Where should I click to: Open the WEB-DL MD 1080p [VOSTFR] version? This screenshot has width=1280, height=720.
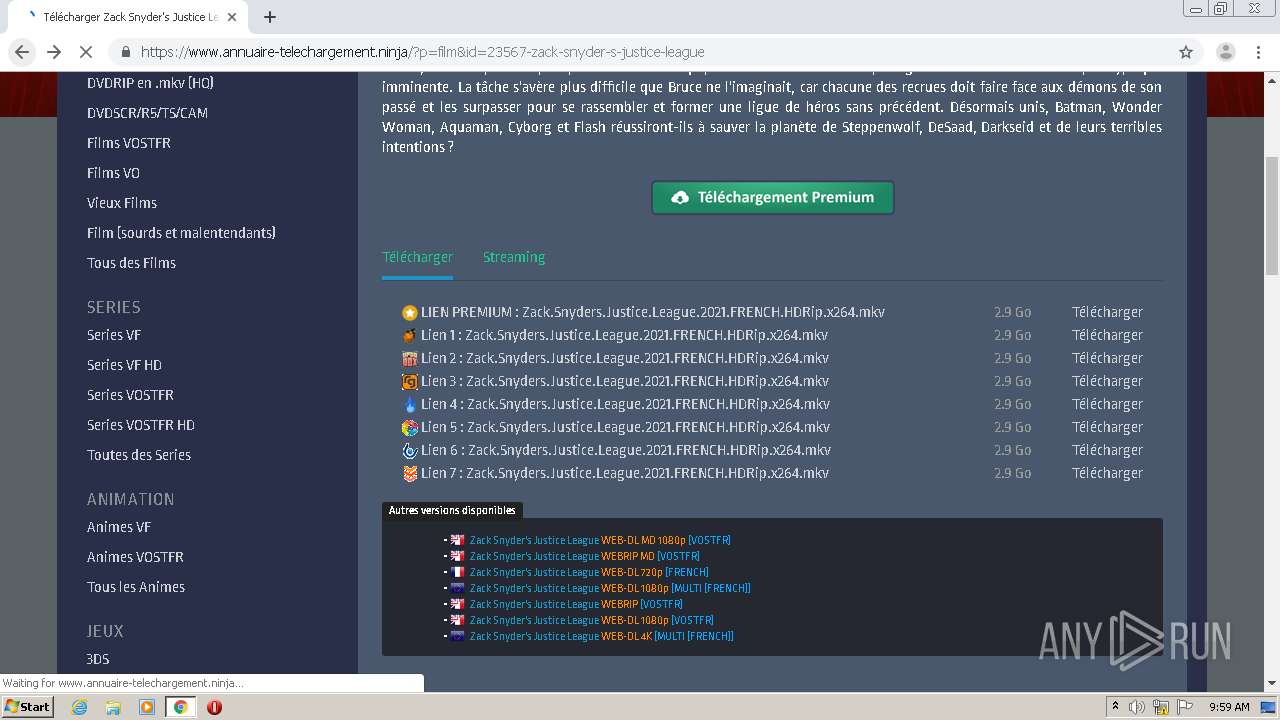click(x=600, y=540)
